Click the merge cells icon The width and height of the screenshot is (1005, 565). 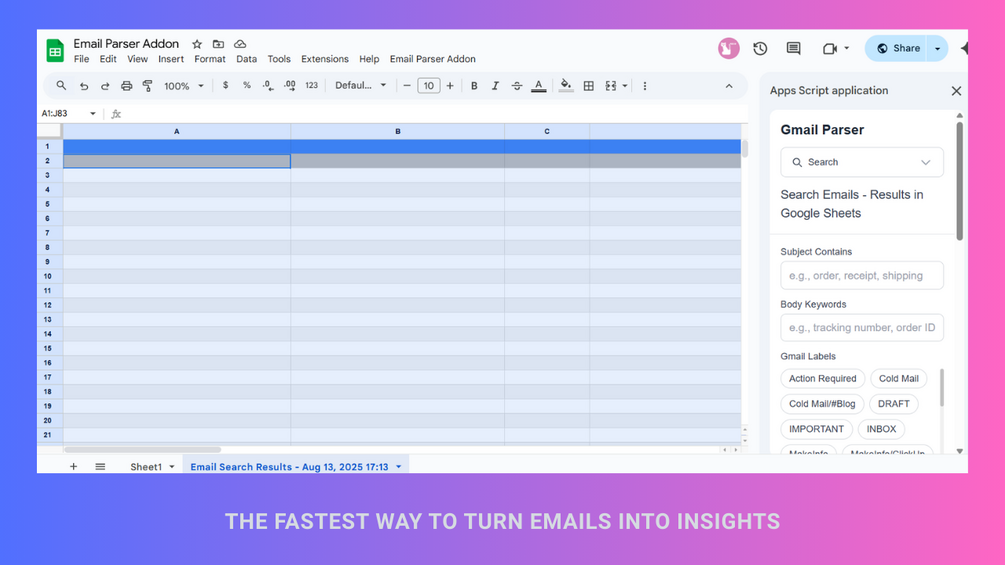[611, 86]
